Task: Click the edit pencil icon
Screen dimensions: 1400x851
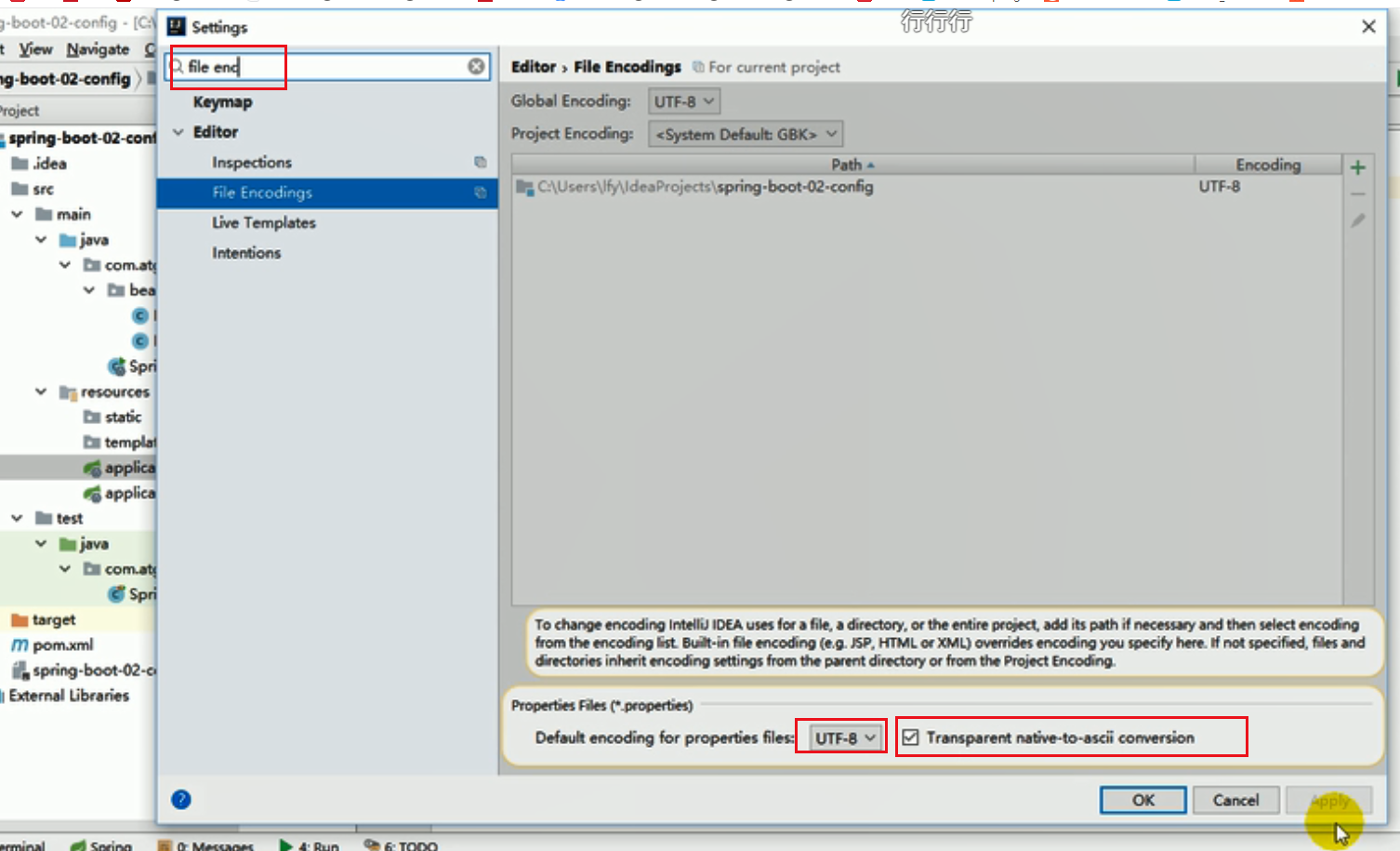Action: (x=1358, y=220)
